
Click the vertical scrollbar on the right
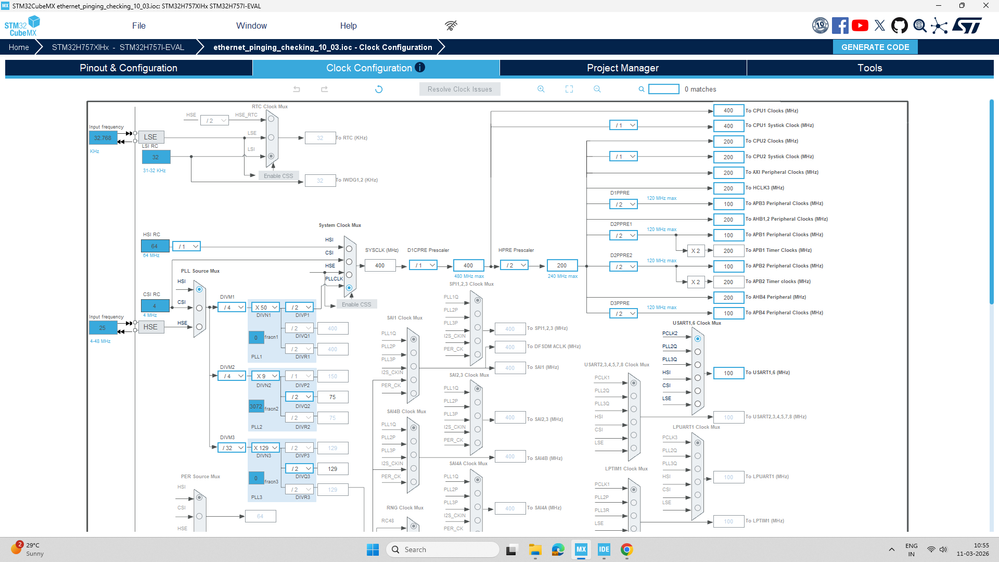[991, 201]
